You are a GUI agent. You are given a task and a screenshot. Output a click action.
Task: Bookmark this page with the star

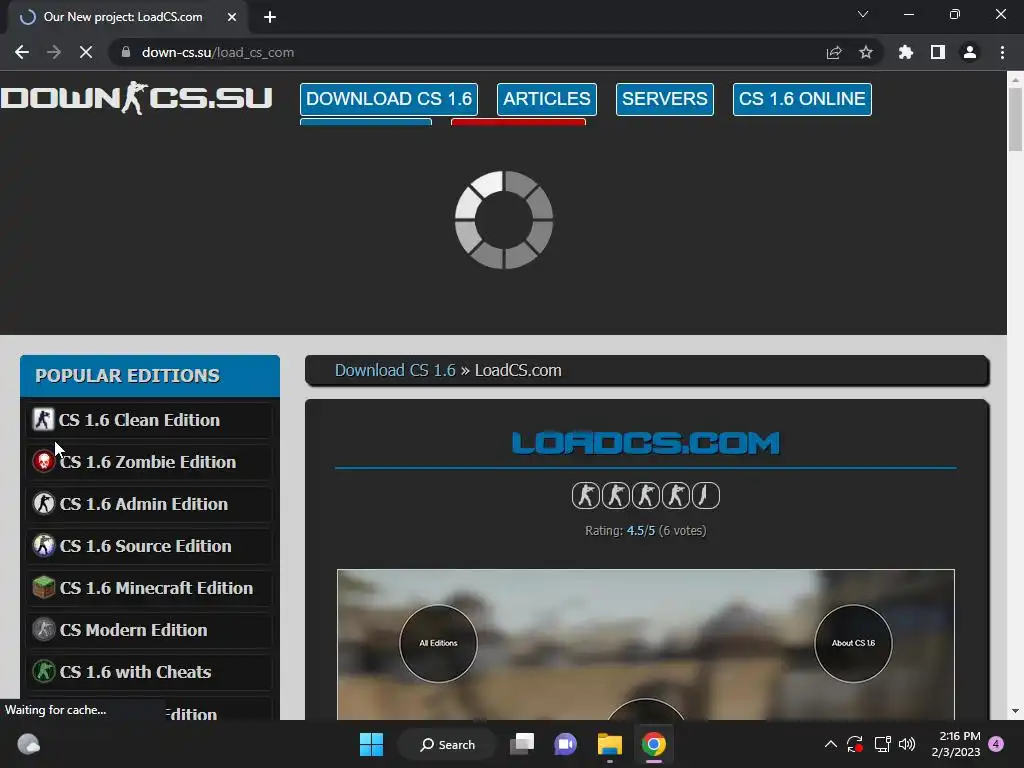coord(866,52)
